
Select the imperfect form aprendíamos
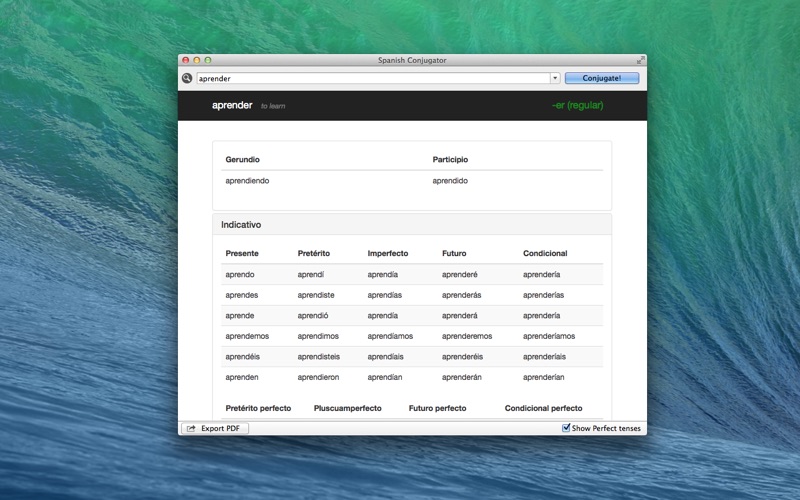tap(390, 336)
